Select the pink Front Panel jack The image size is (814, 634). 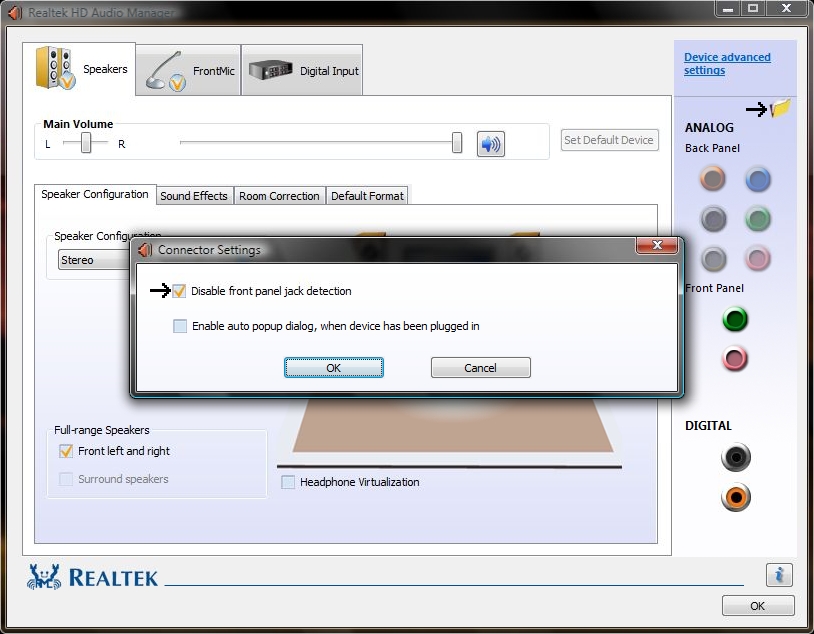pyautogui.click(x=735, y=358)
